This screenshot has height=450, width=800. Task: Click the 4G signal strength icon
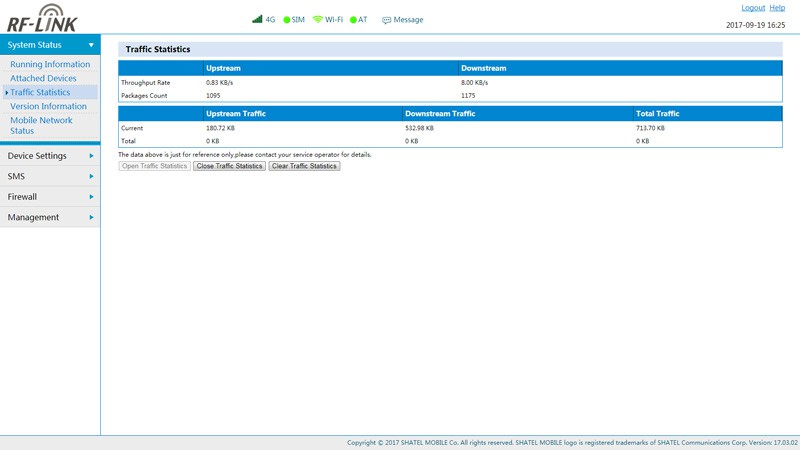[x=257, y=19]
